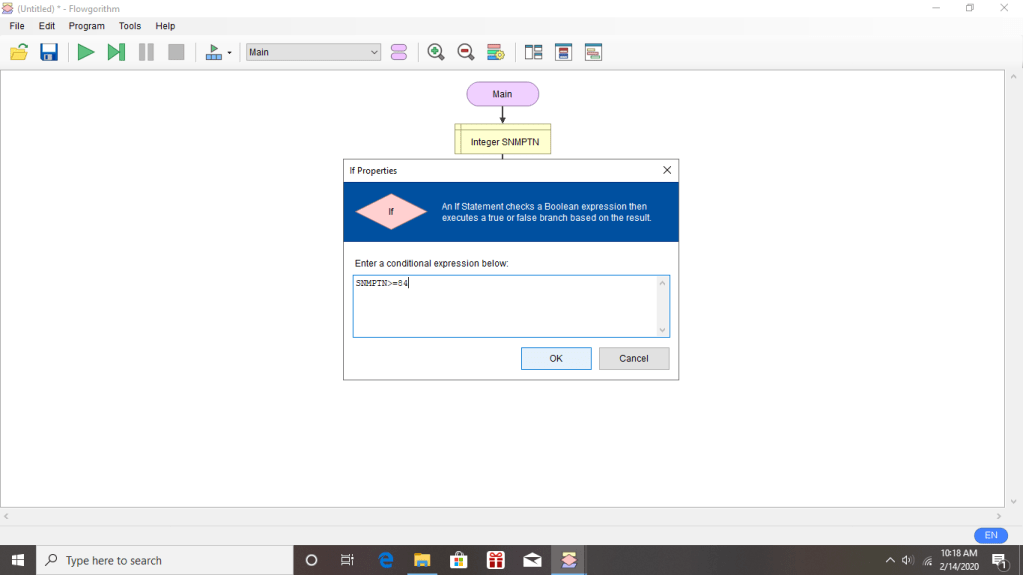
Task: Open Microsoft Edge from the taskbar
Action: click(x=386, y=560)
